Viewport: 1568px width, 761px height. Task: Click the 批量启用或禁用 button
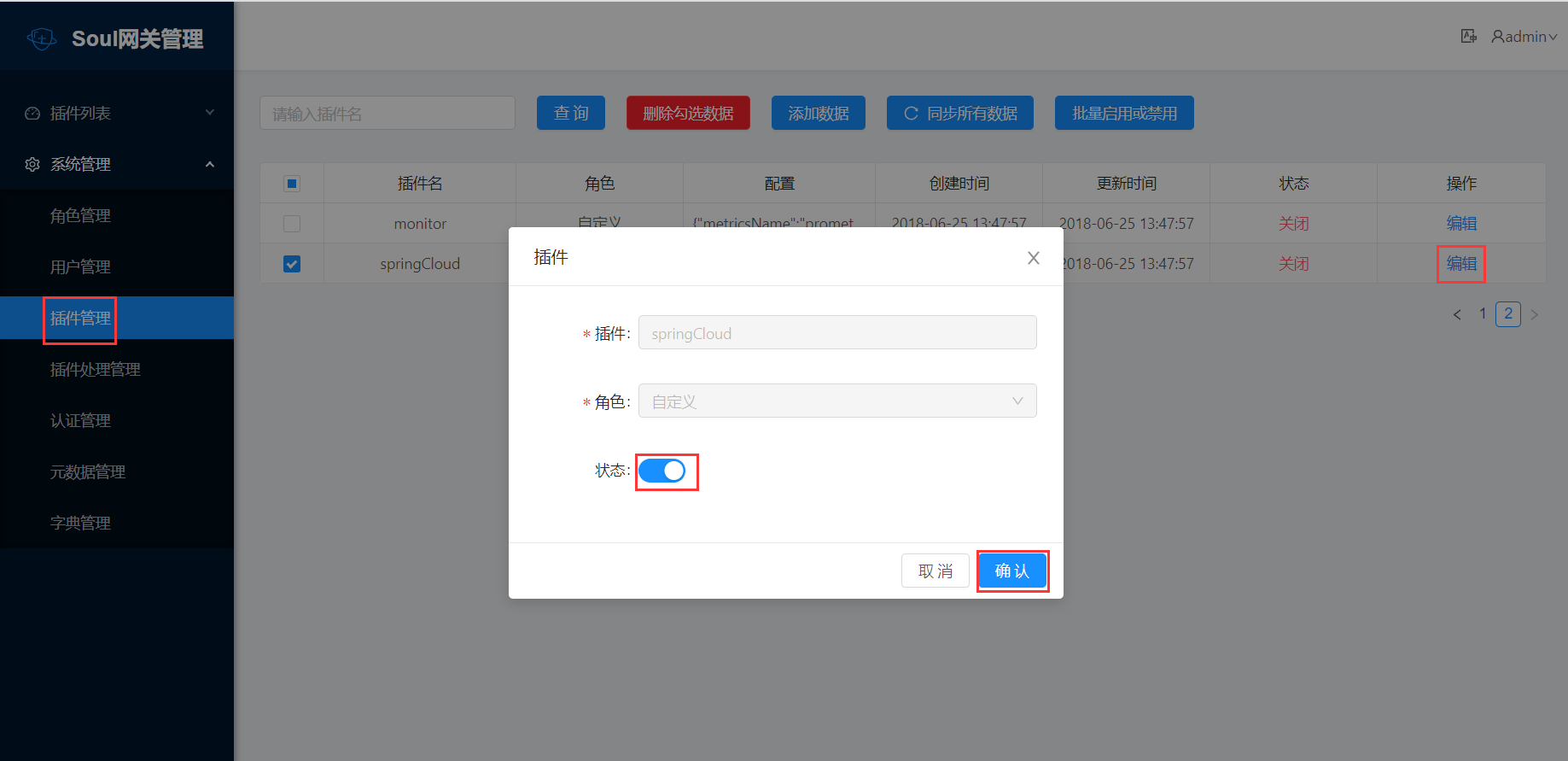(1124, 113)
